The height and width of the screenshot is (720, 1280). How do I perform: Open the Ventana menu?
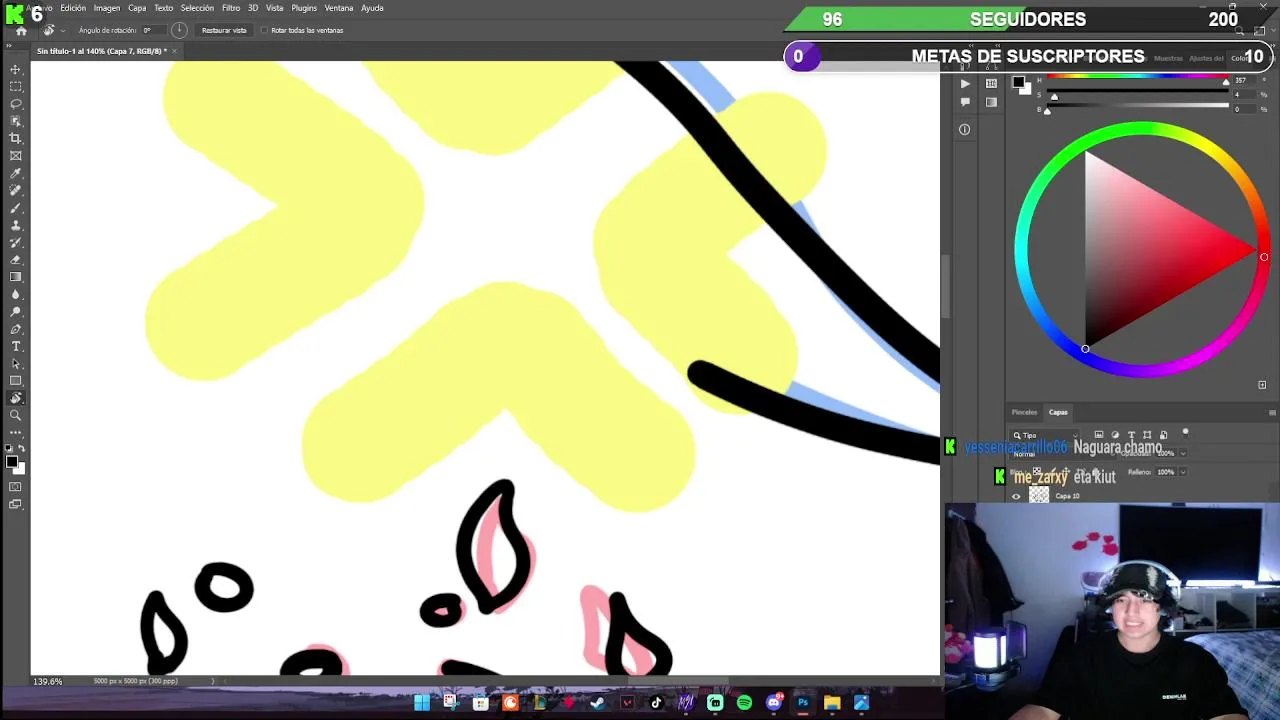coord(339,8)
